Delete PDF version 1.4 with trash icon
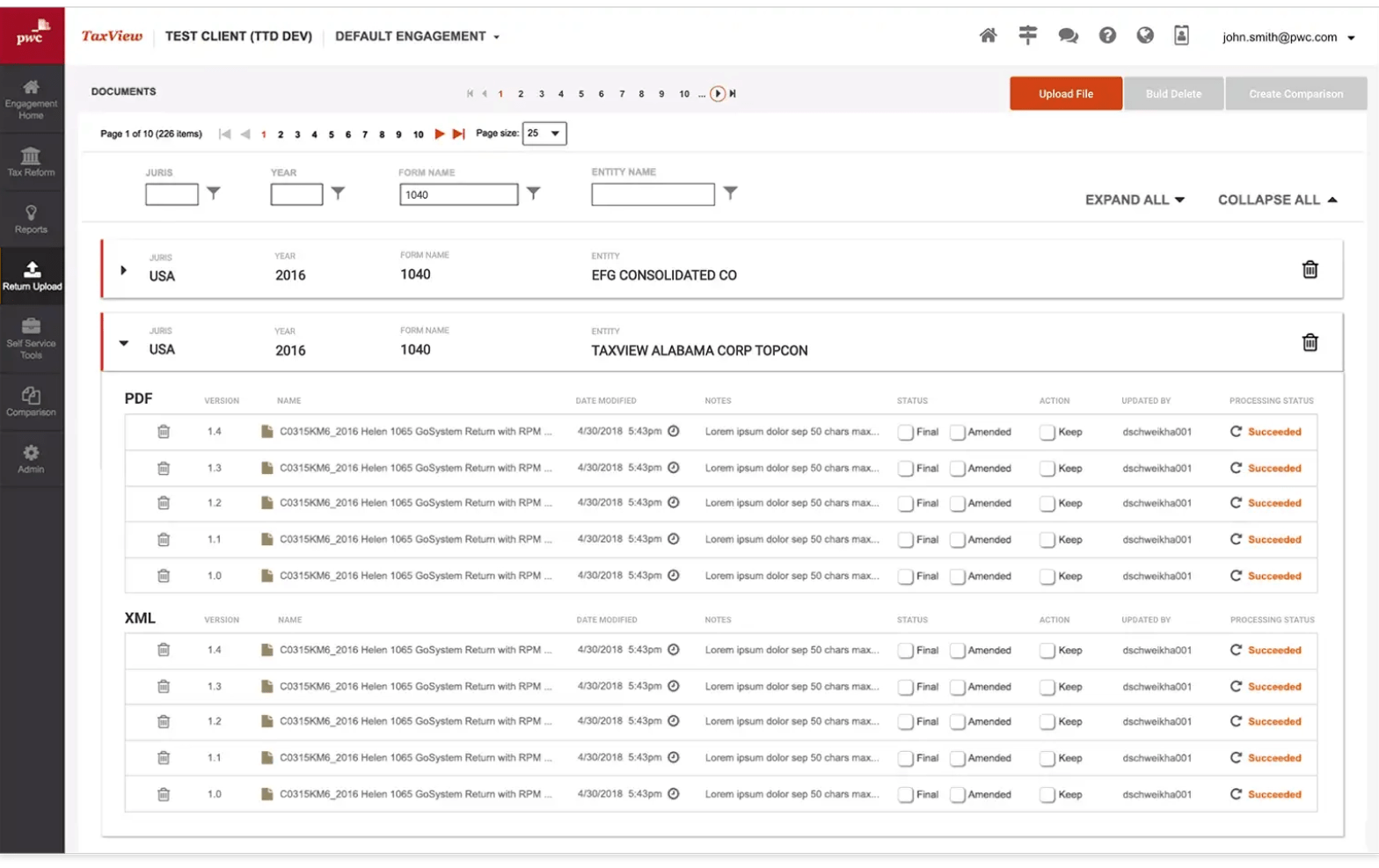1379x868 pixels. pos(164,432)
